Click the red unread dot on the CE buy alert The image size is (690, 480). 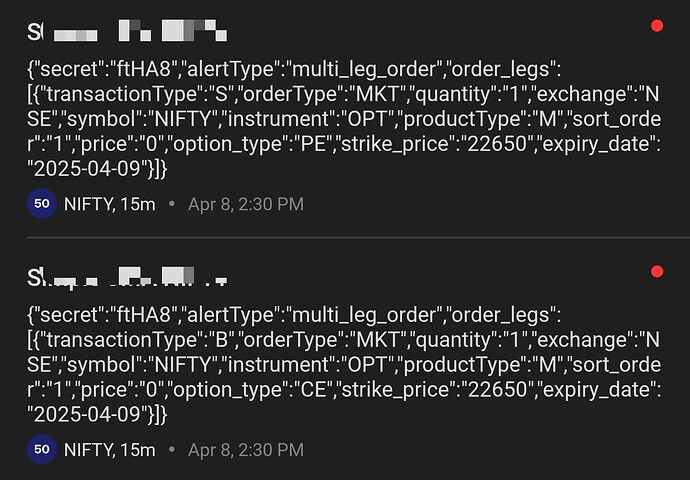[657, 271]
